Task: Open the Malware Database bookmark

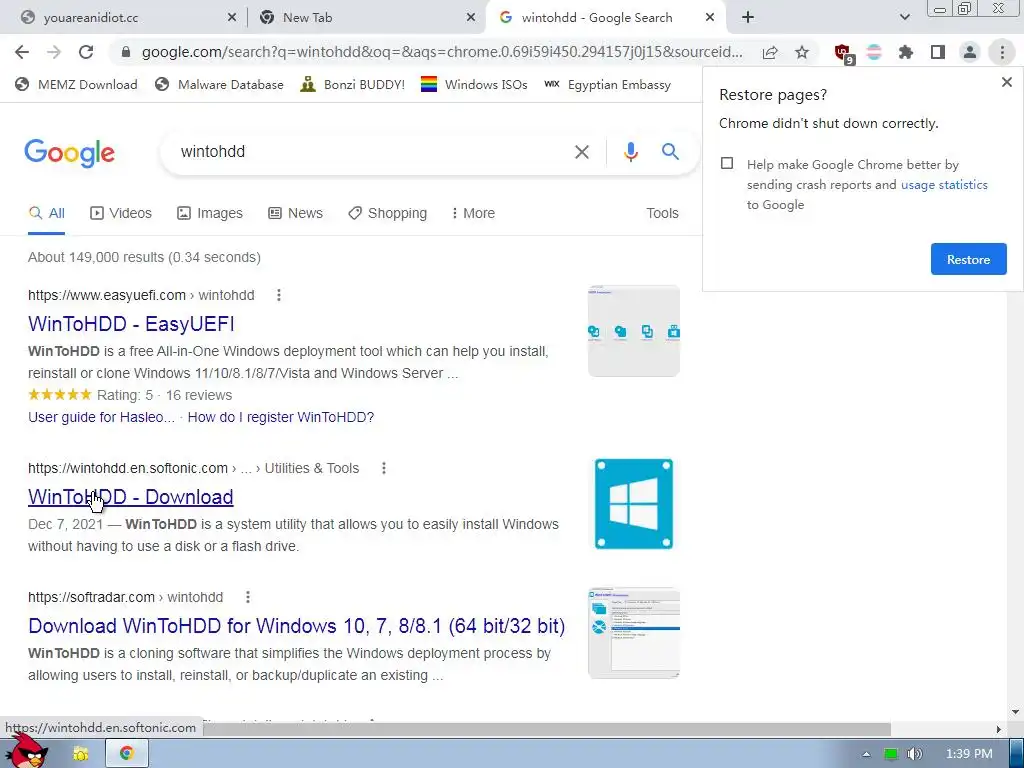Action: [x=219, y=84]
